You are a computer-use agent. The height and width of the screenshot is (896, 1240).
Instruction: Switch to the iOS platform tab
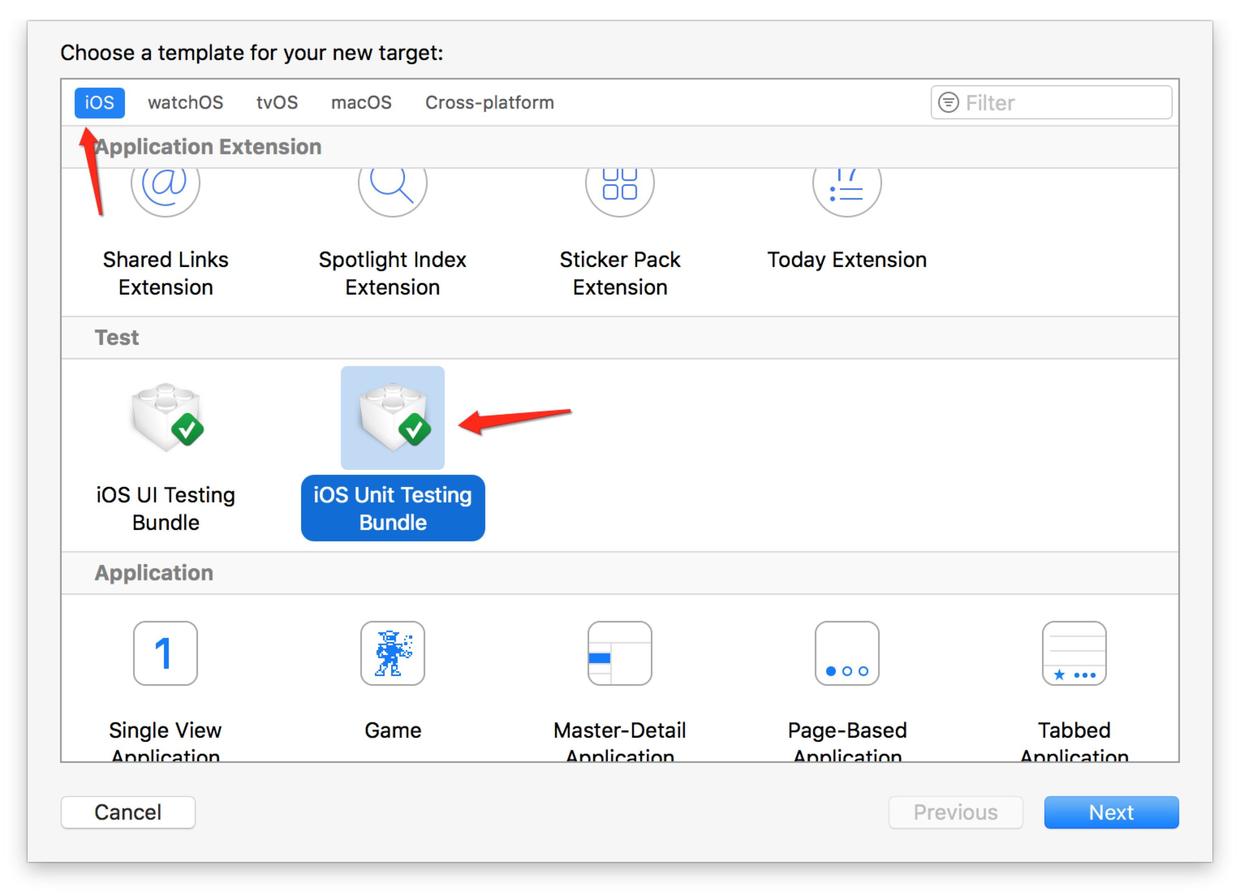point(99,102)
